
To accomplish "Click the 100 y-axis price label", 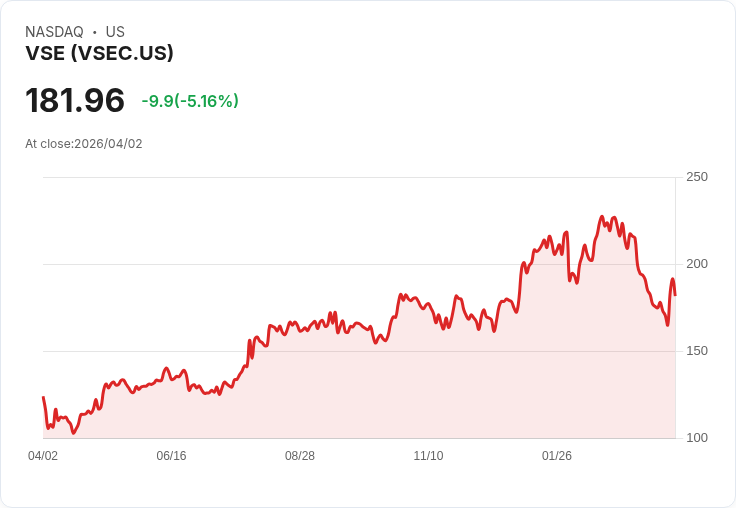I will point(697,438).
